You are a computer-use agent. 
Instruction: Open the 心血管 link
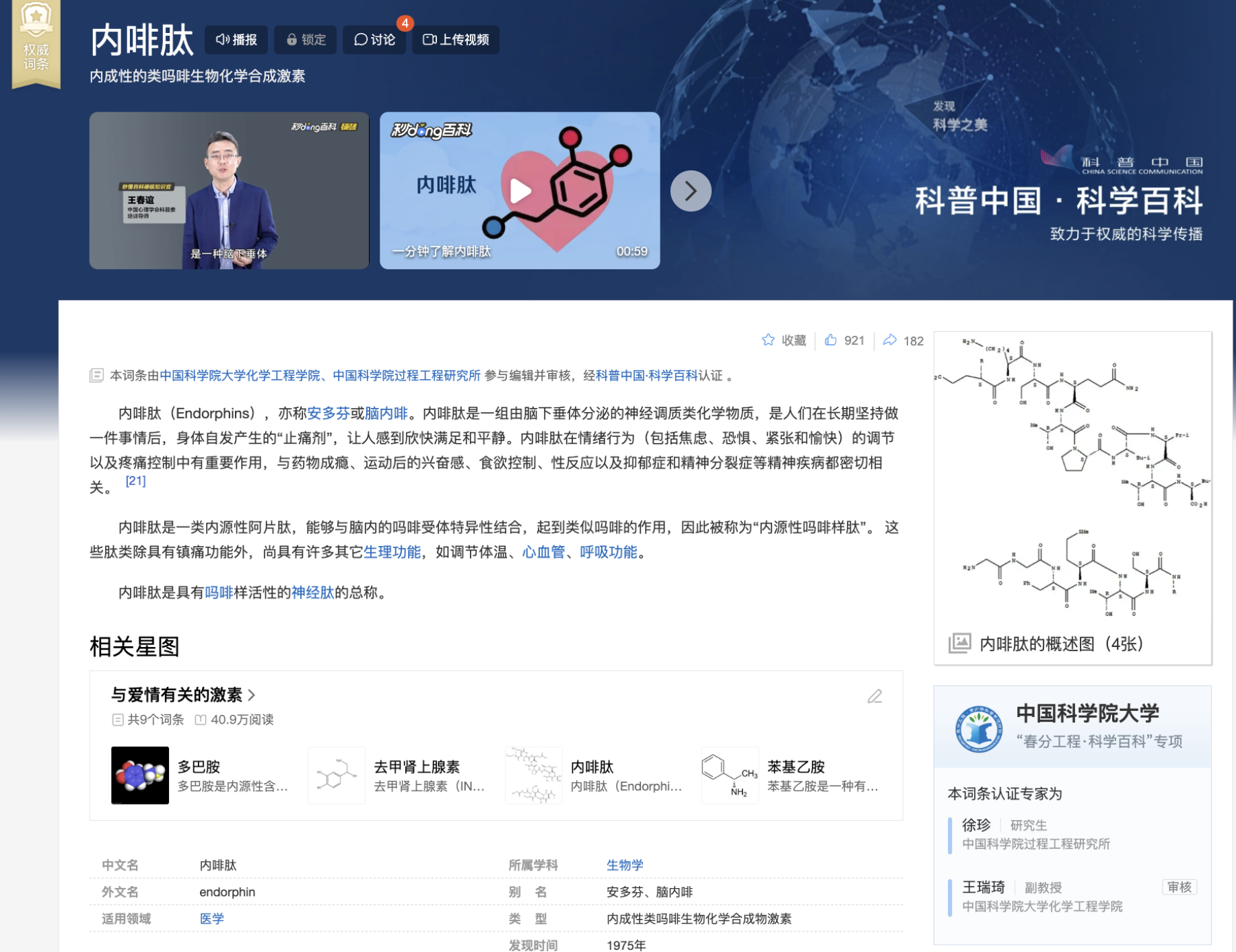click(543, 552)
